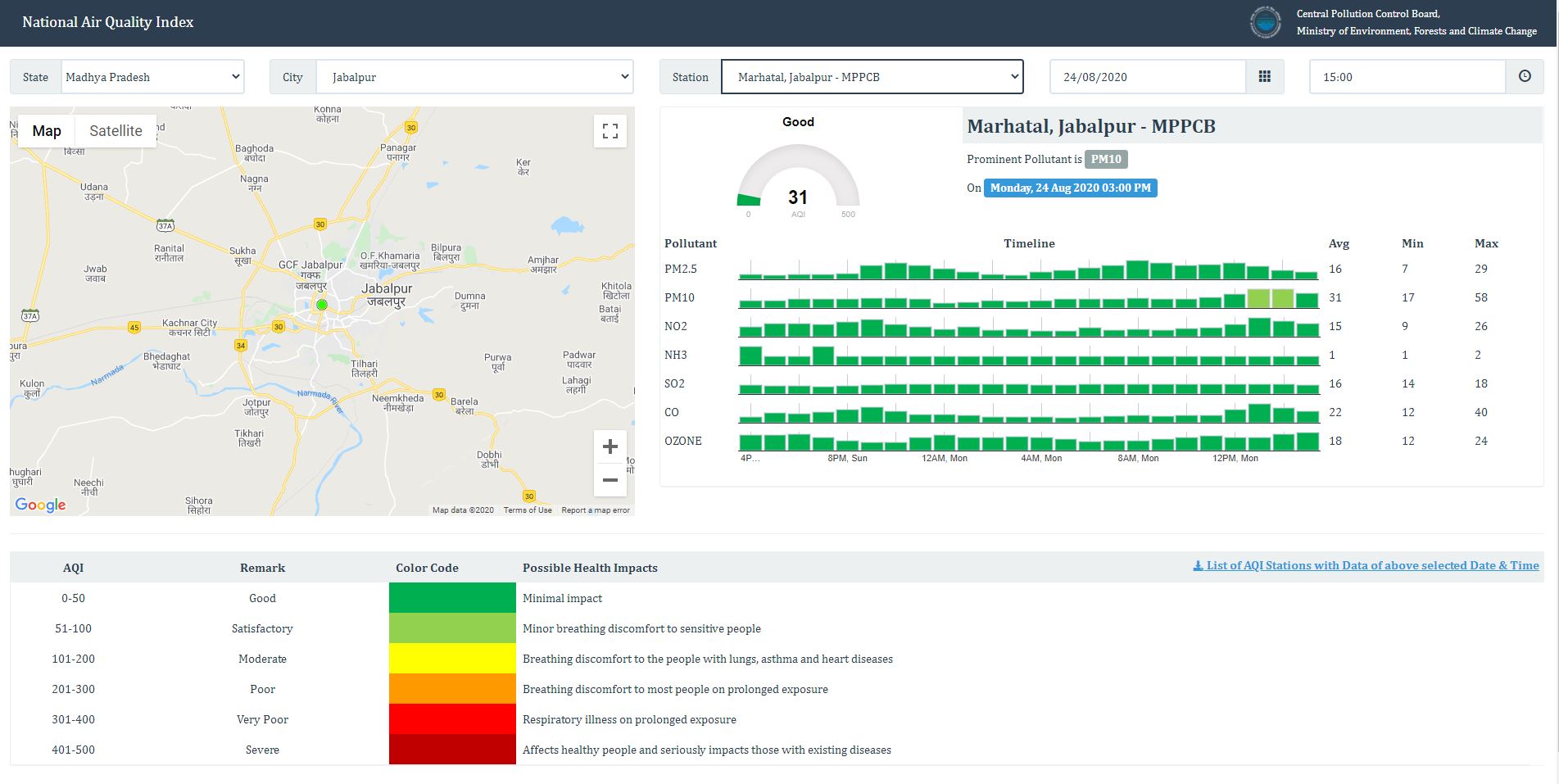
Task: Click the Monday 24 Aug 2020 date badge
Action: point(1070,188)
